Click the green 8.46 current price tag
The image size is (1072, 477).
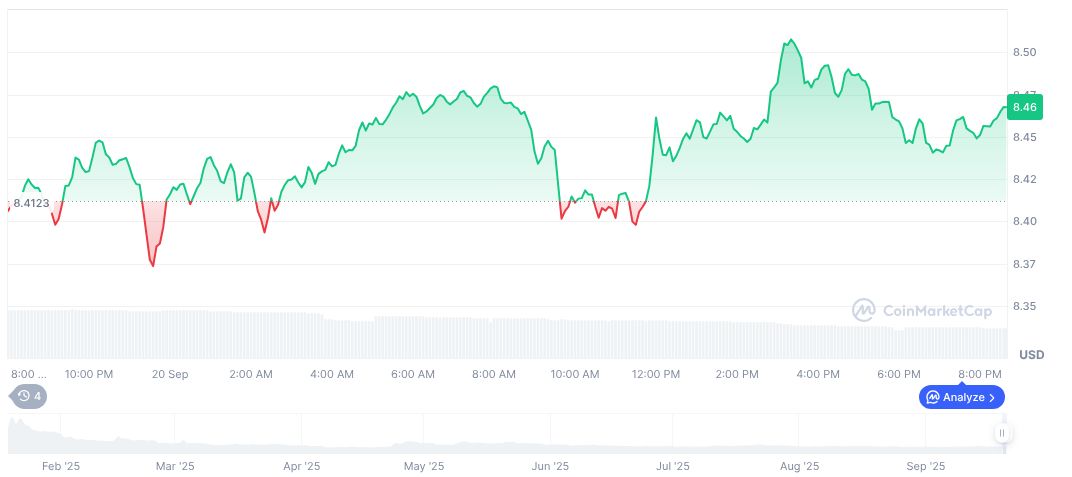point(1025,106)
